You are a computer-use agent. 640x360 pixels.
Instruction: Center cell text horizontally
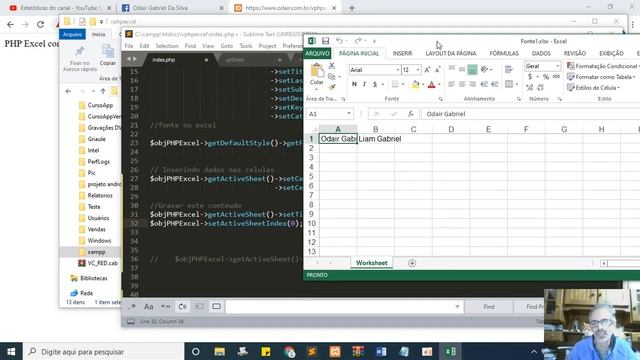tap(462, 84)
